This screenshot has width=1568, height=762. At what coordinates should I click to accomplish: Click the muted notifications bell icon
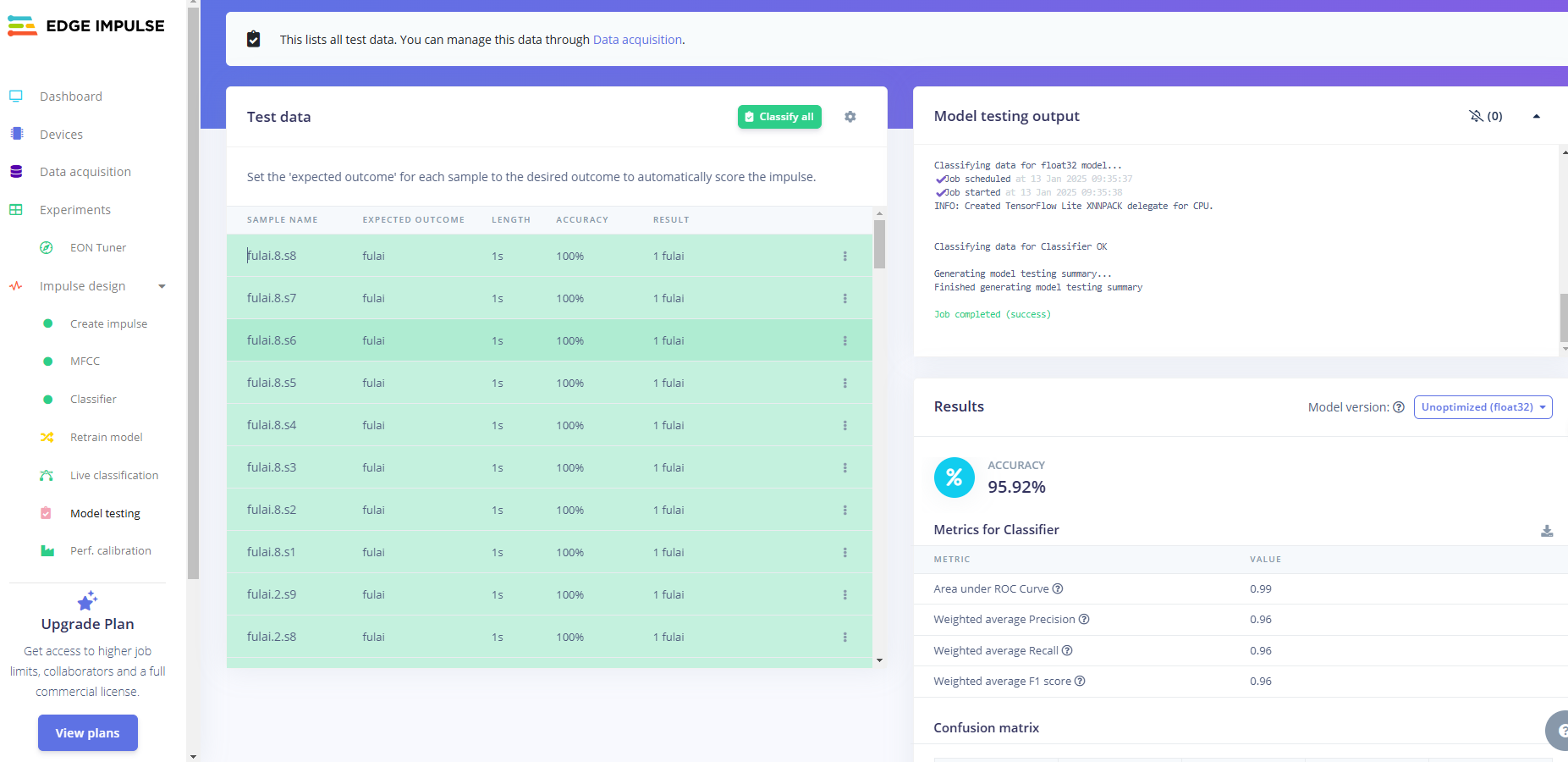point(1477,116)
